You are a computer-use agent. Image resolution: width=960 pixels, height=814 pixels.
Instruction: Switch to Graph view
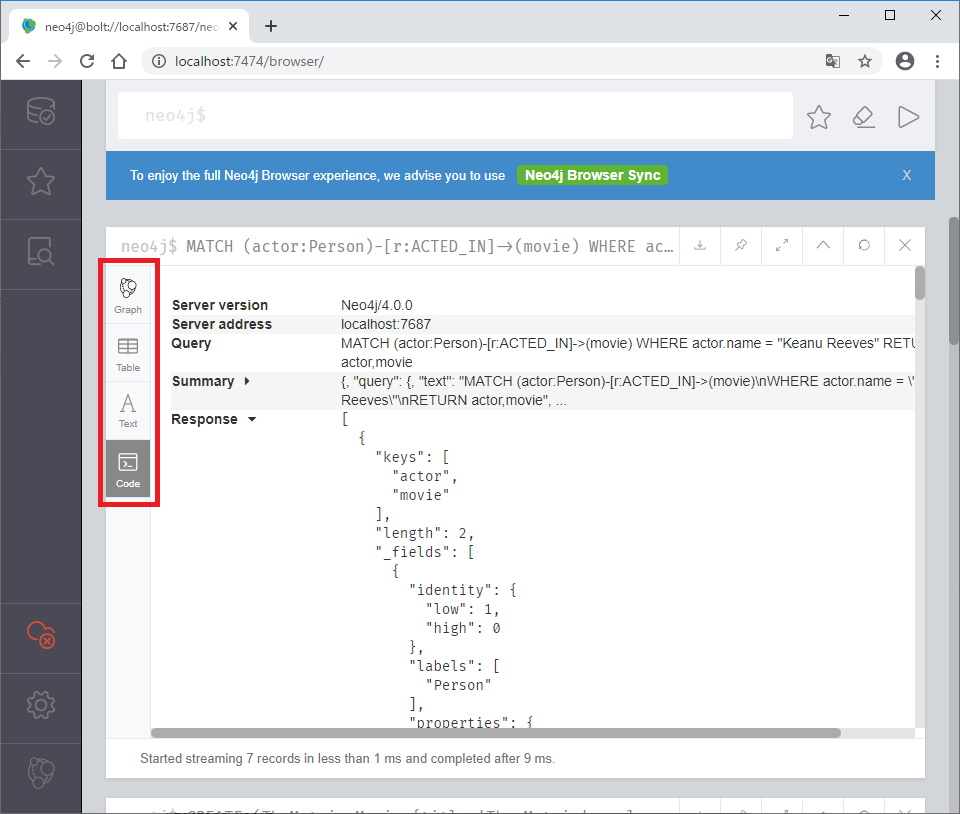tap(128, 296)
